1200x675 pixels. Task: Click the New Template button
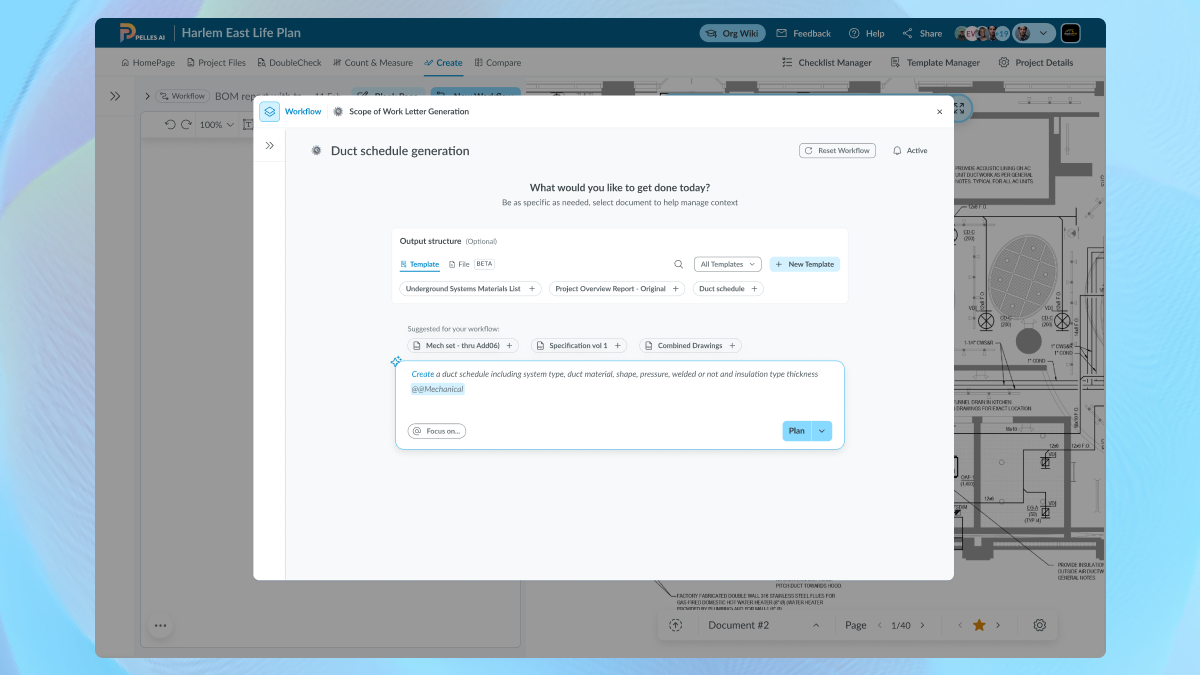pyautogui.click(x=804, y=264)
